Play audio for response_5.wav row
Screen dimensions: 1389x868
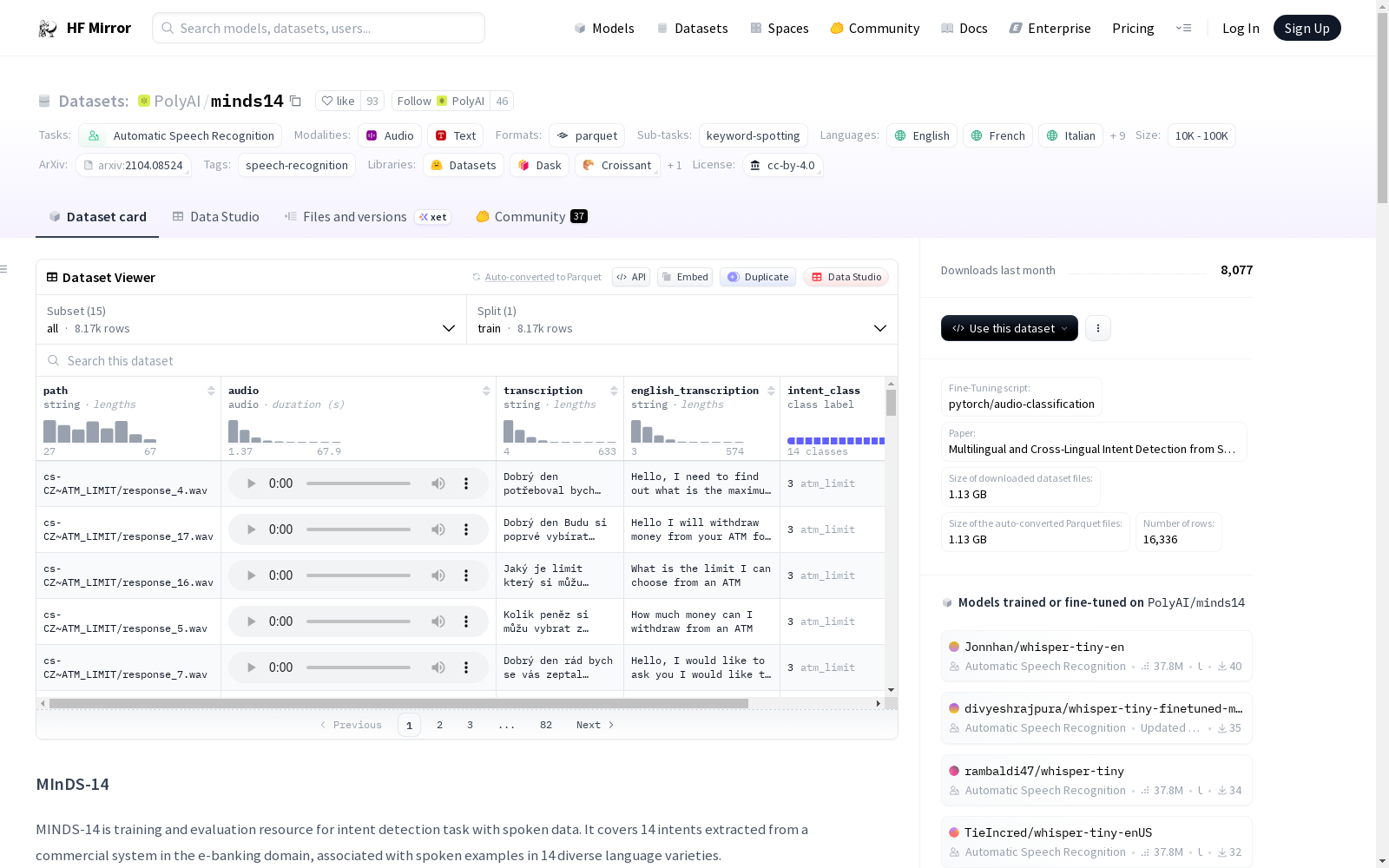pyautogui.click(x=251, y=621)
